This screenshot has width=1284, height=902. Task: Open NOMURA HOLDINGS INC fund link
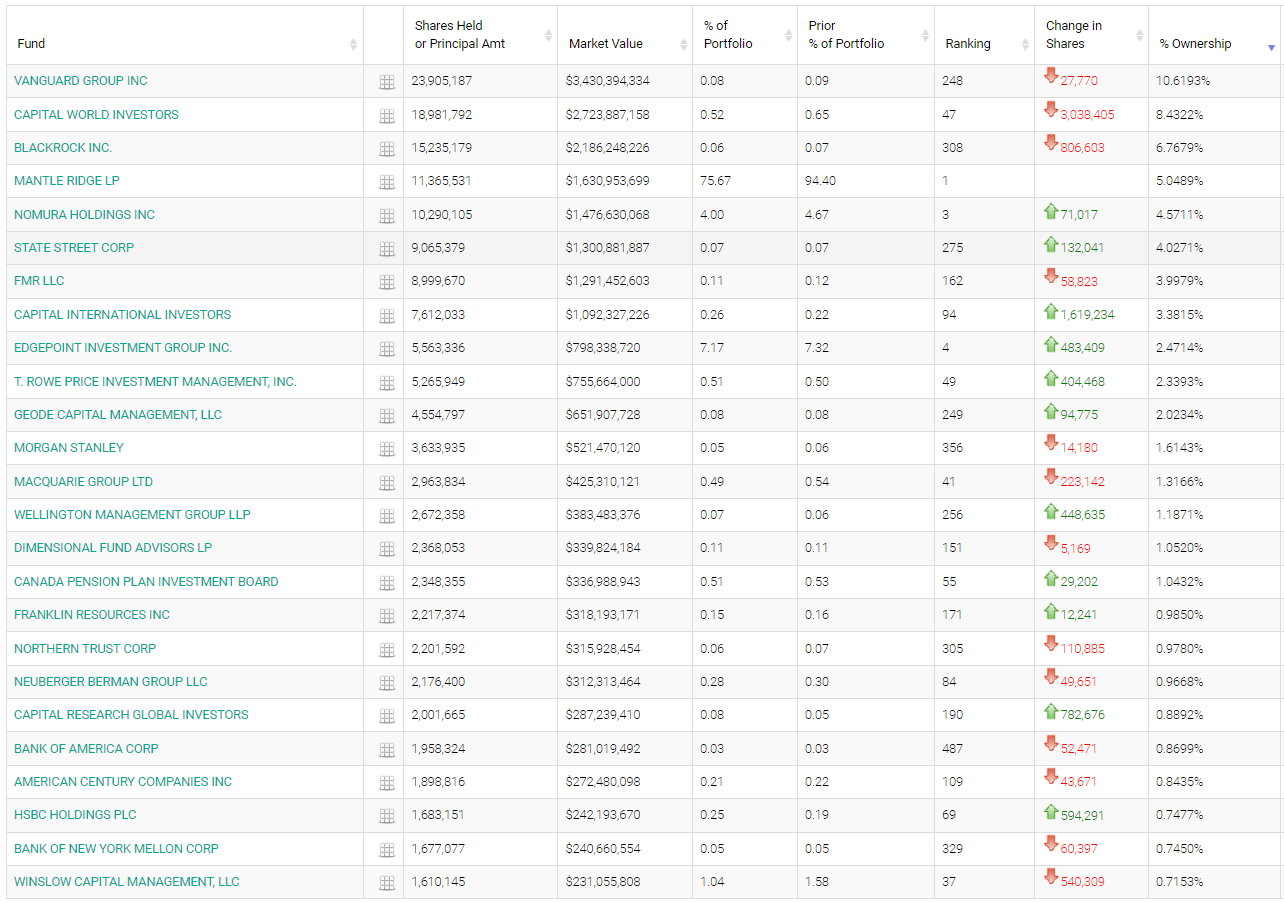point(84,215)
